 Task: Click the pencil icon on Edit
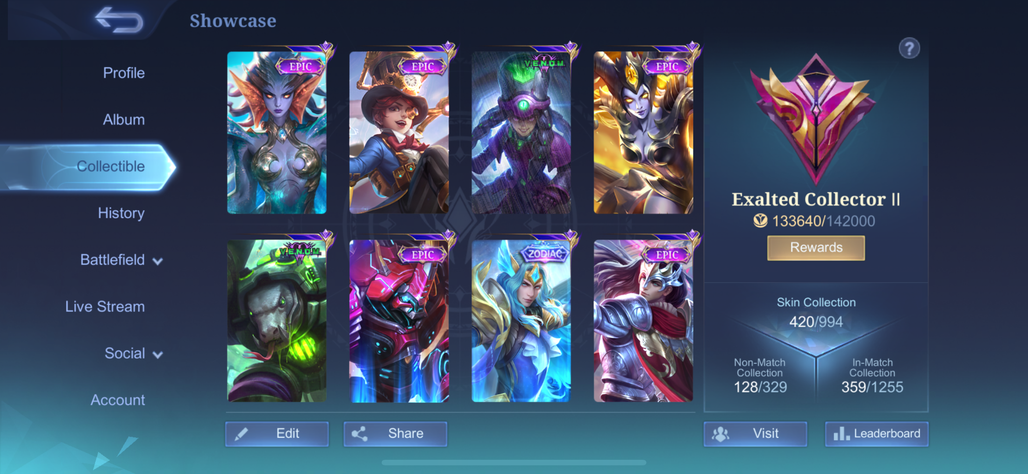point(241,433)
